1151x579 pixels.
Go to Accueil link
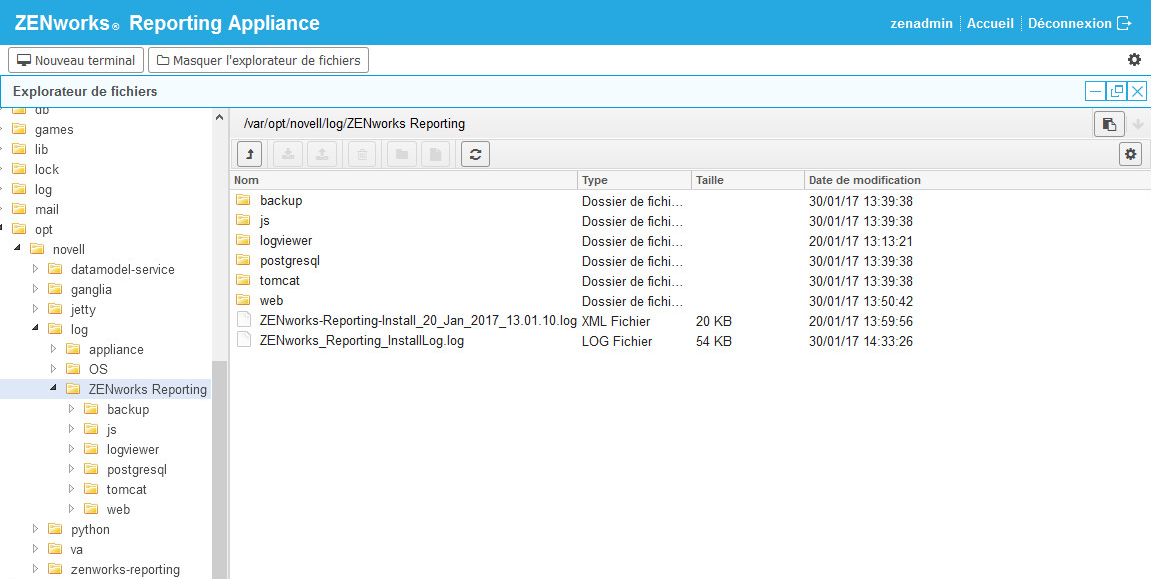[x=990, y=23]
